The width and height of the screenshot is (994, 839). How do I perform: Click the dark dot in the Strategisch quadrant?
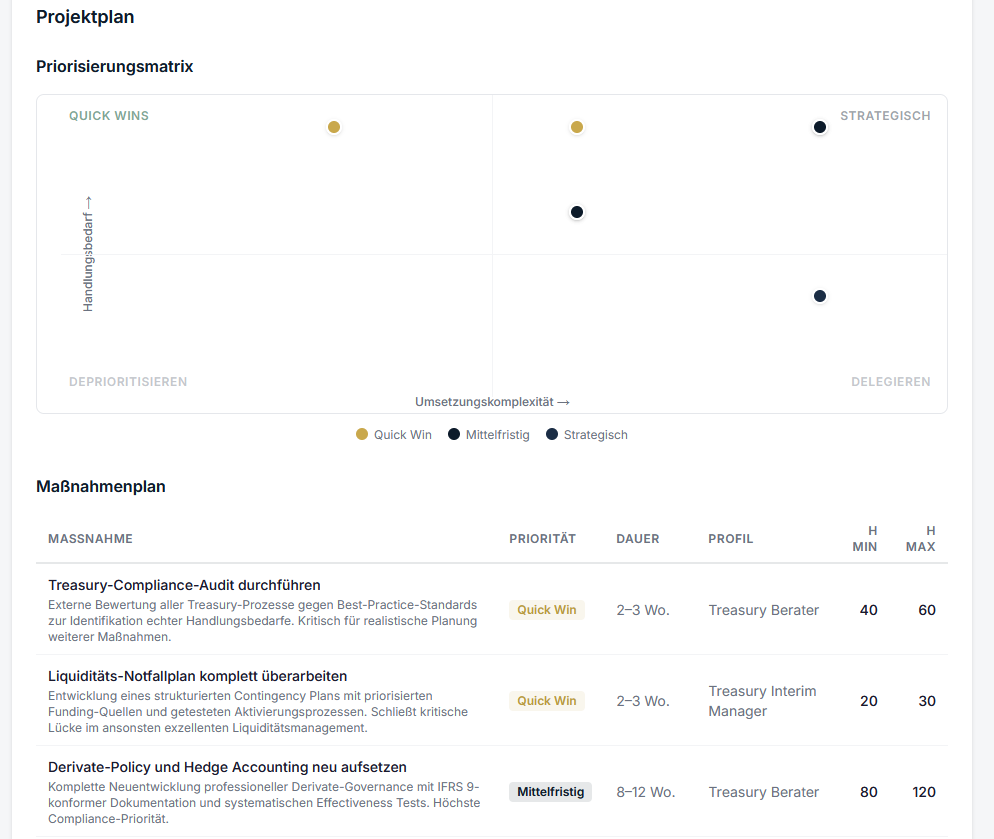[820, 127]
